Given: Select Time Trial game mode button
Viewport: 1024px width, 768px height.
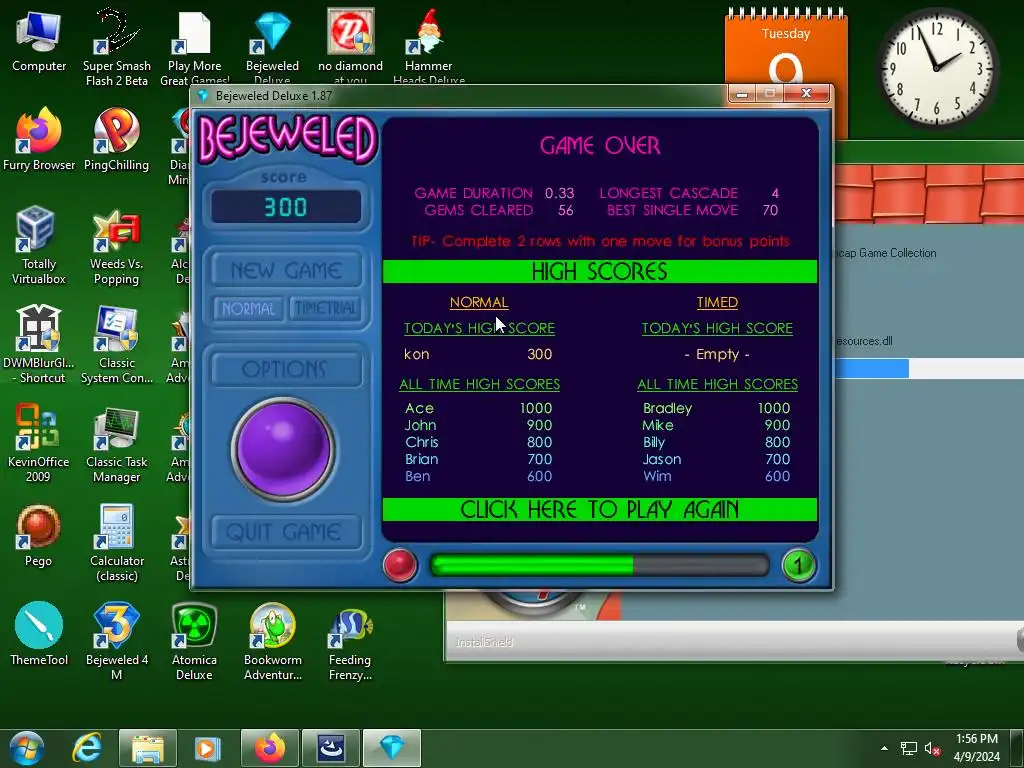Looking at the screenshot, I should pyautogui.click(x=325, y=308).
